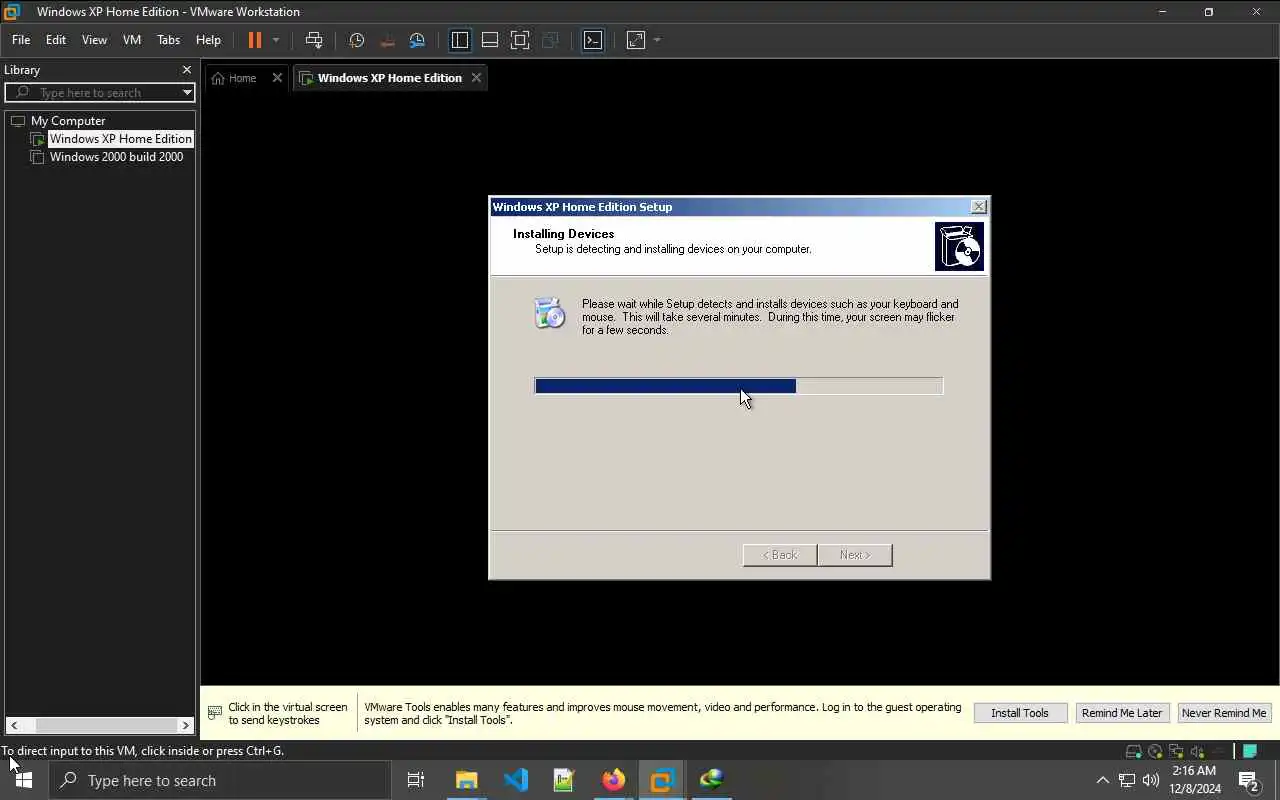Switch to Unity mode icon
This screenshot has width=1280, height=800.
(550, 40)
